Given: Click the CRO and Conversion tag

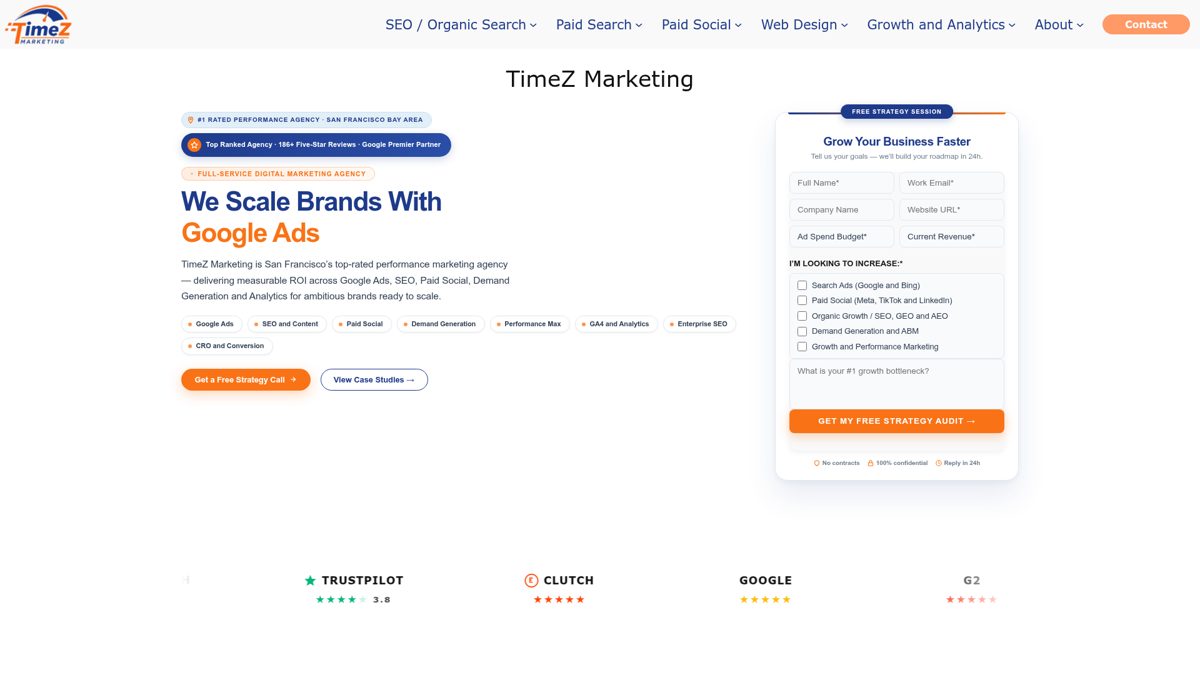Looking at the screenshot, I should [x=227, y=346].
